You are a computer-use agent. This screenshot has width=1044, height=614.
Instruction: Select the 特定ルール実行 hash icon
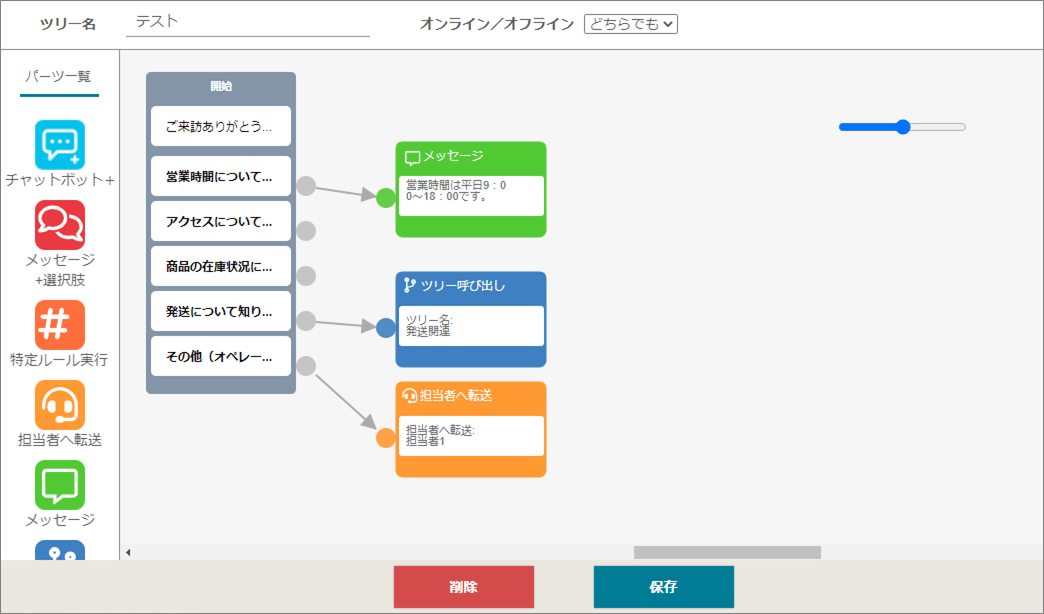coord(60,325)
